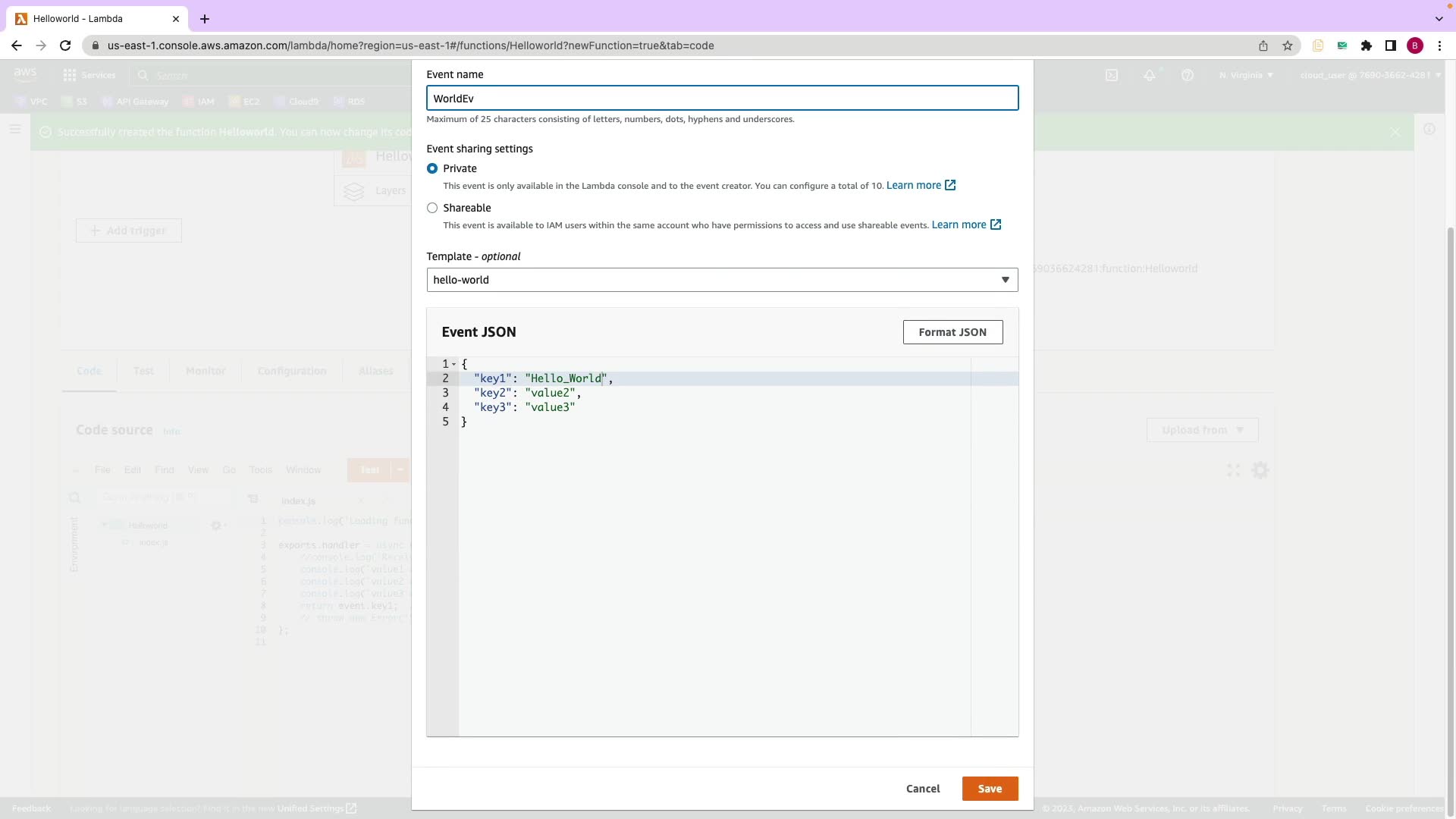Click the browser reload icon
The image size is (1456, 819).
pyautogui.click(x=65, y=45)
